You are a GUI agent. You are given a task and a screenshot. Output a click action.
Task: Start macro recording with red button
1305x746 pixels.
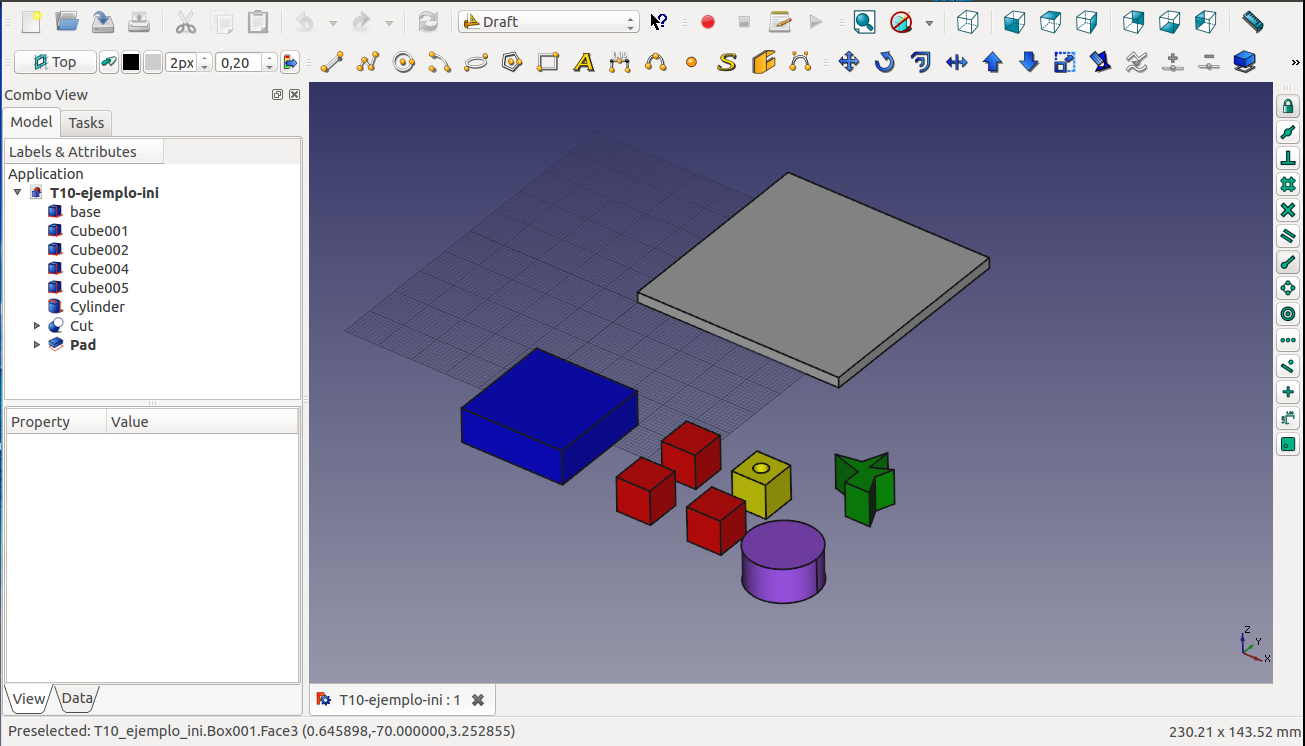[708, 21]
